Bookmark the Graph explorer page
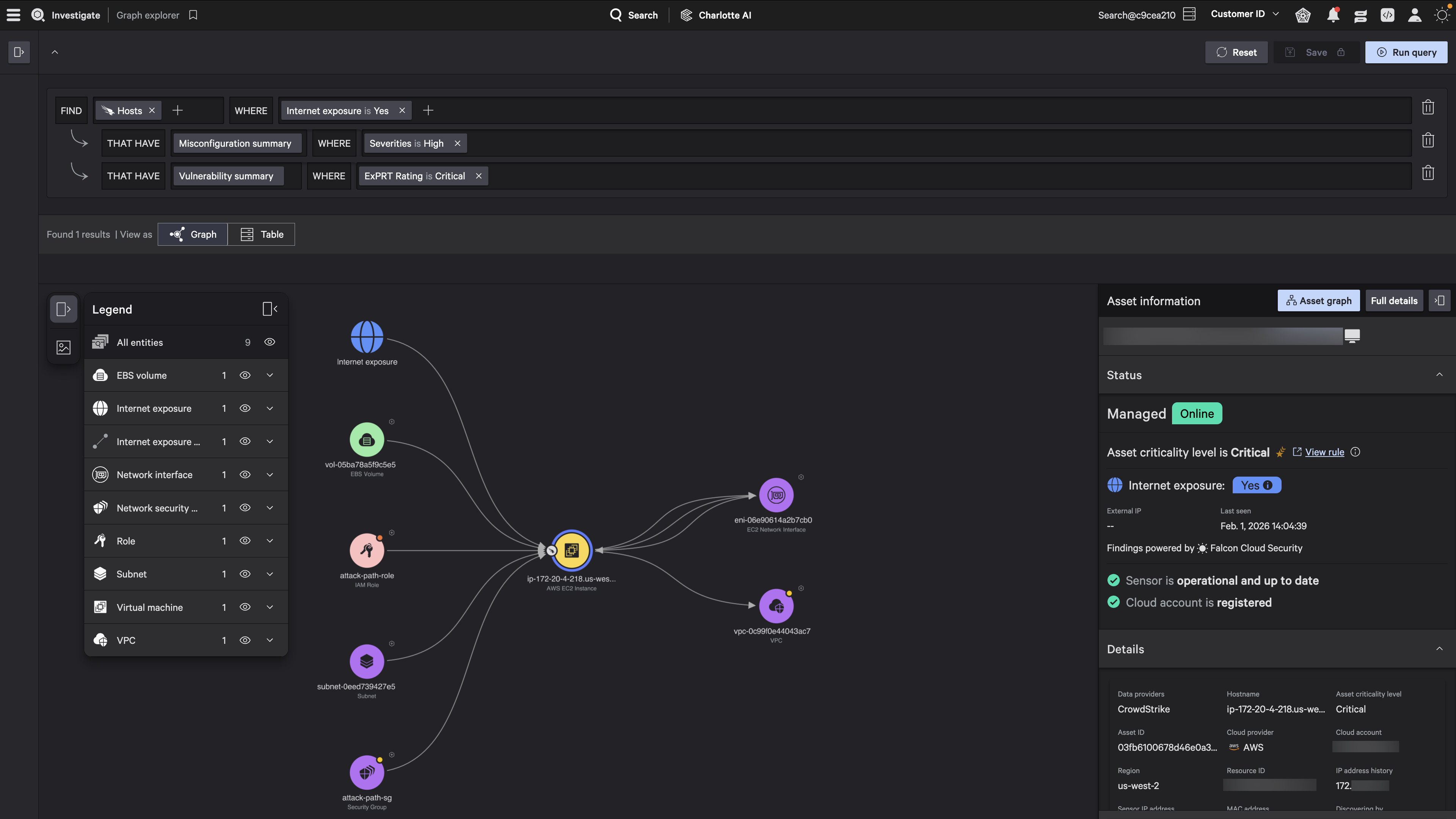1456x819 pixels. point(193,15)
